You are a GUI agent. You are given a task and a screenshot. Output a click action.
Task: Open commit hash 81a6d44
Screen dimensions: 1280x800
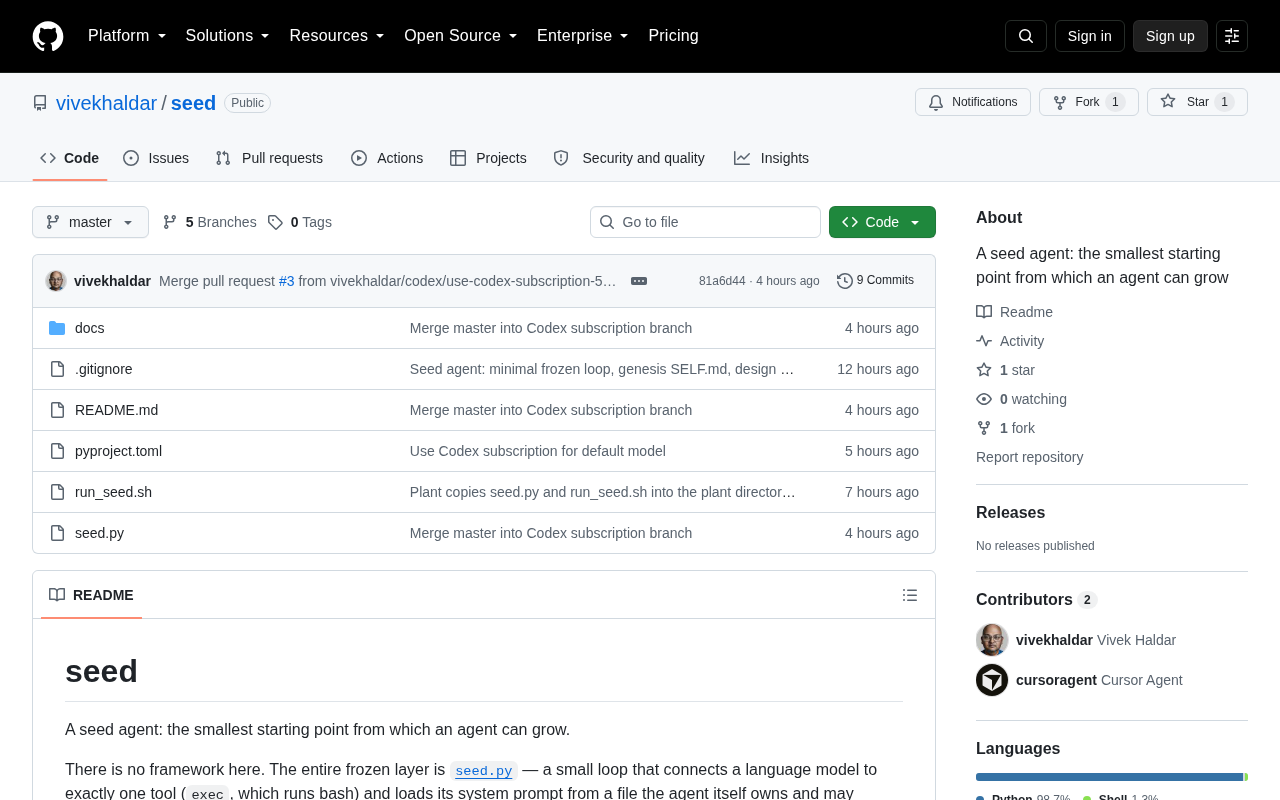pos(722,281)
